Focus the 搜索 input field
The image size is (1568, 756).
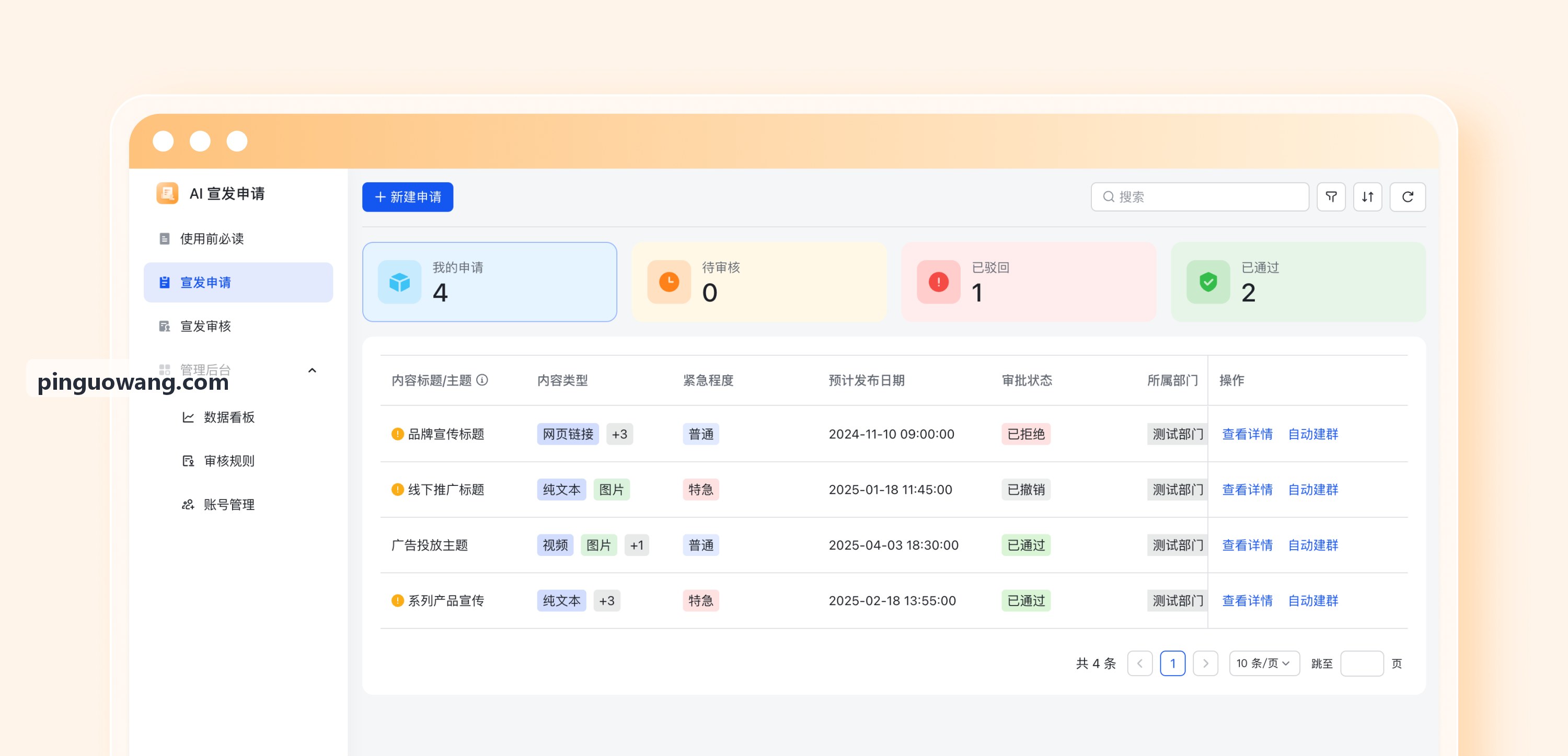point(1200,196)
